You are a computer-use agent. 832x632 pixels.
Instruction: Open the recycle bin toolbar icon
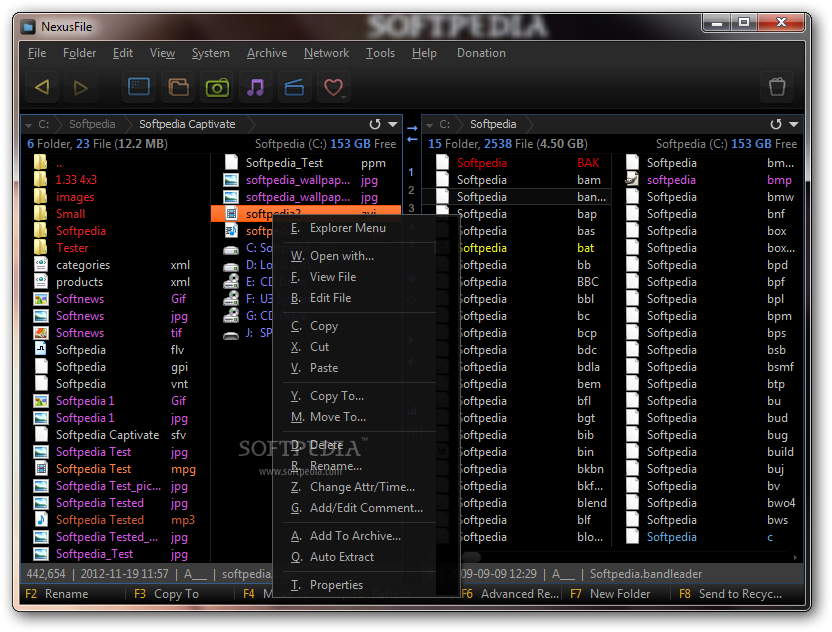[x=777, y=87]
